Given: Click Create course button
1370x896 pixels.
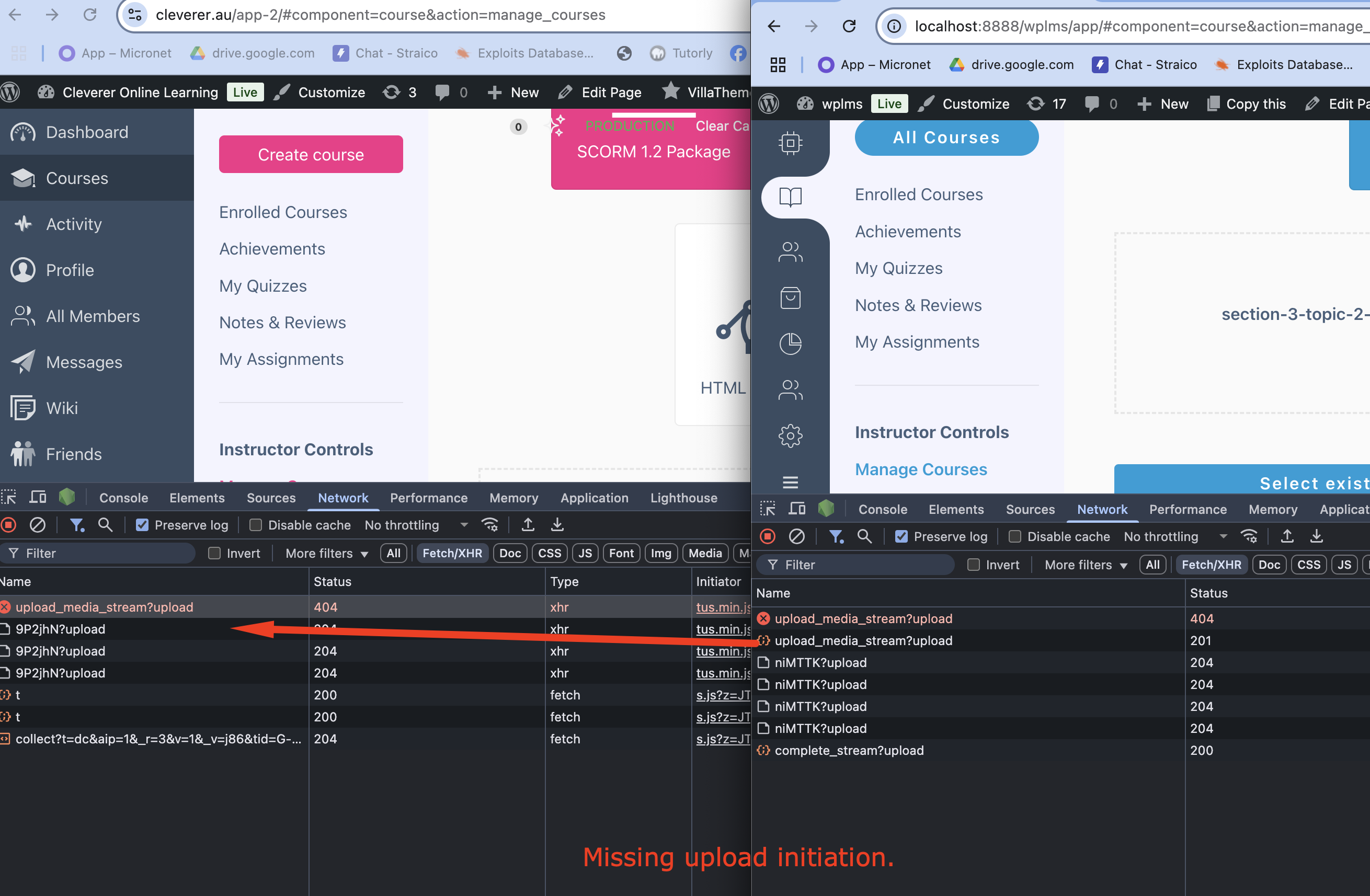Looking at the screenshot, I should [311, 154].
